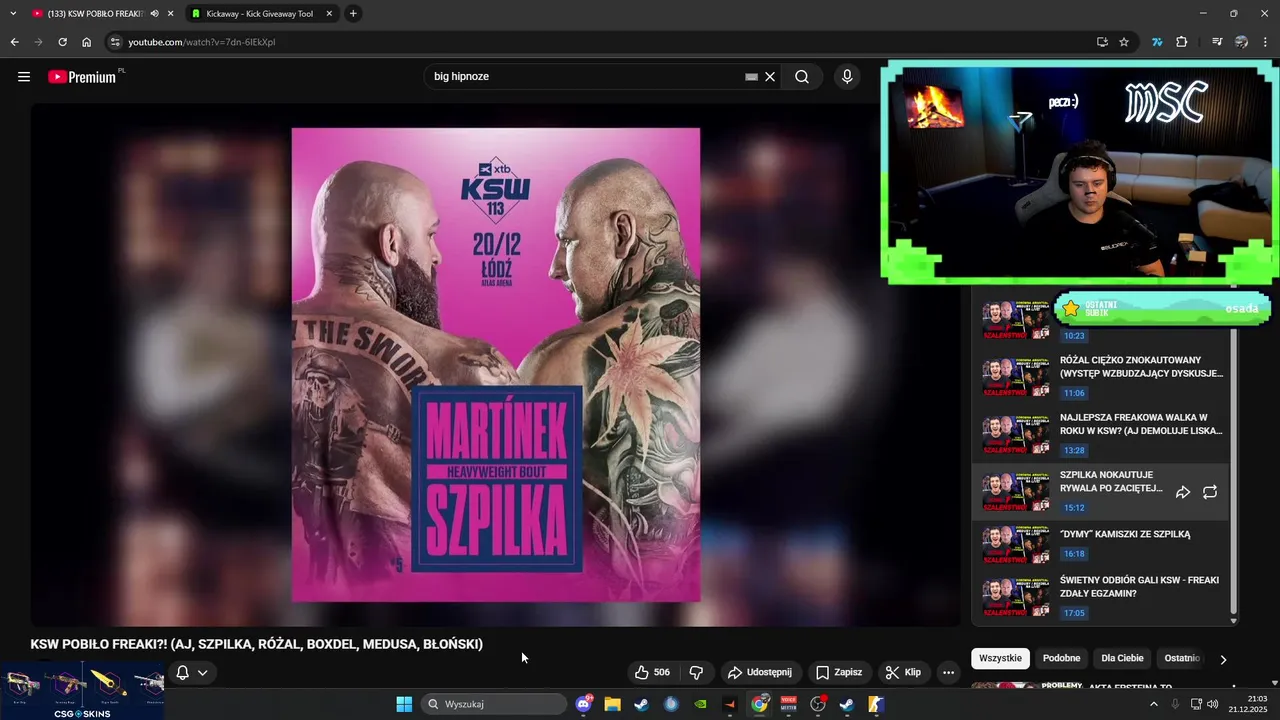Share the video using Udostępnij
Screen dimensions: 1280x720
point(760,672)
